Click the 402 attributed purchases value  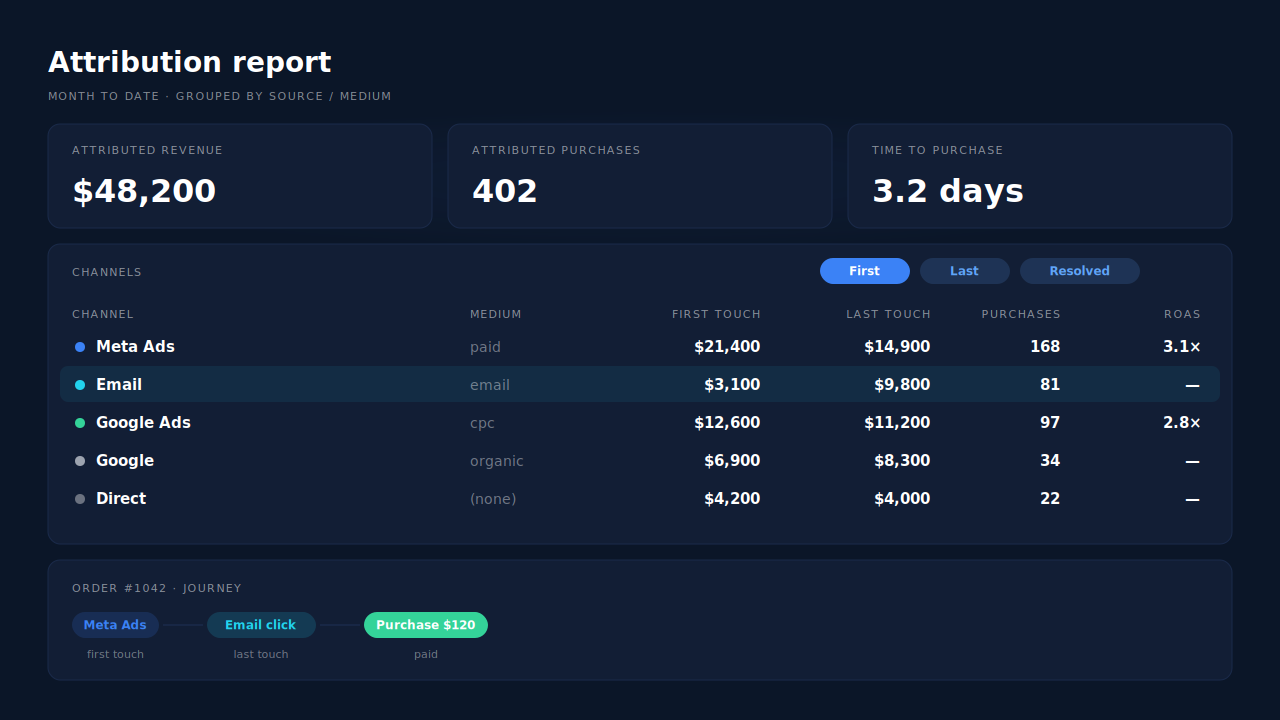pyautogui.click(x=505, y=191)
